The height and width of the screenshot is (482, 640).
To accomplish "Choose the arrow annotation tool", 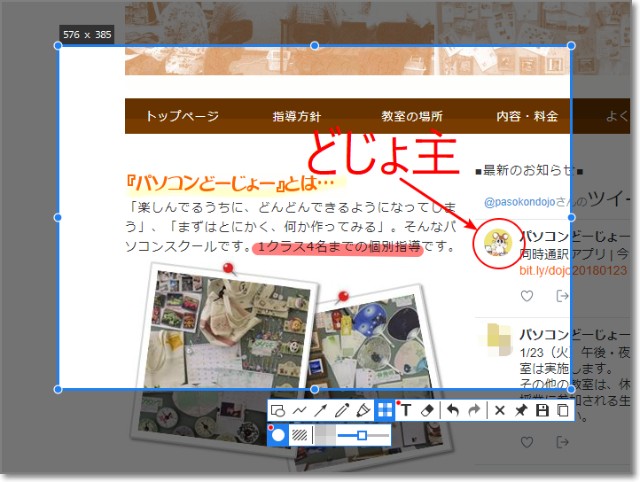I will [x=321, y=411].
